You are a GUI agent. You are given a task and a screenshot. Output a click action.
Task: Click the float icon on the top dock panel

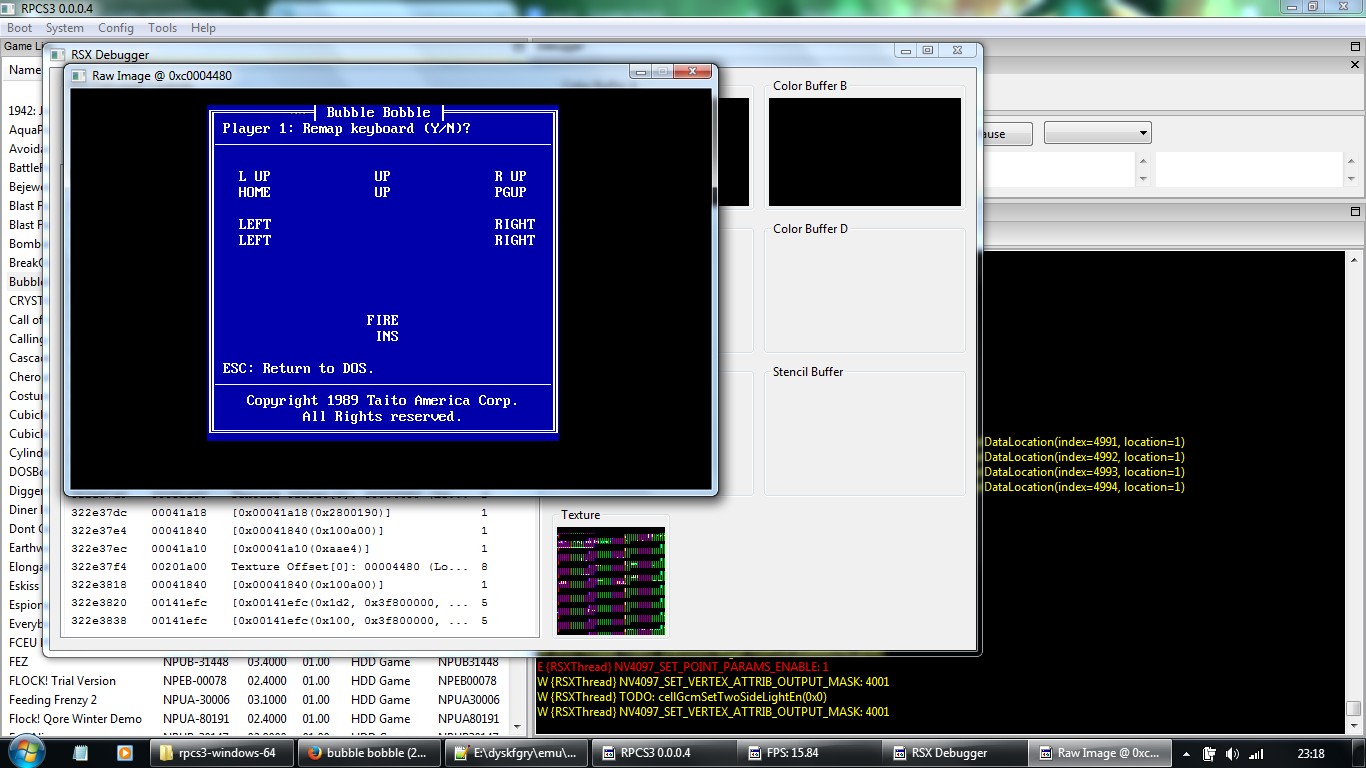click(x=1356, y=47)
